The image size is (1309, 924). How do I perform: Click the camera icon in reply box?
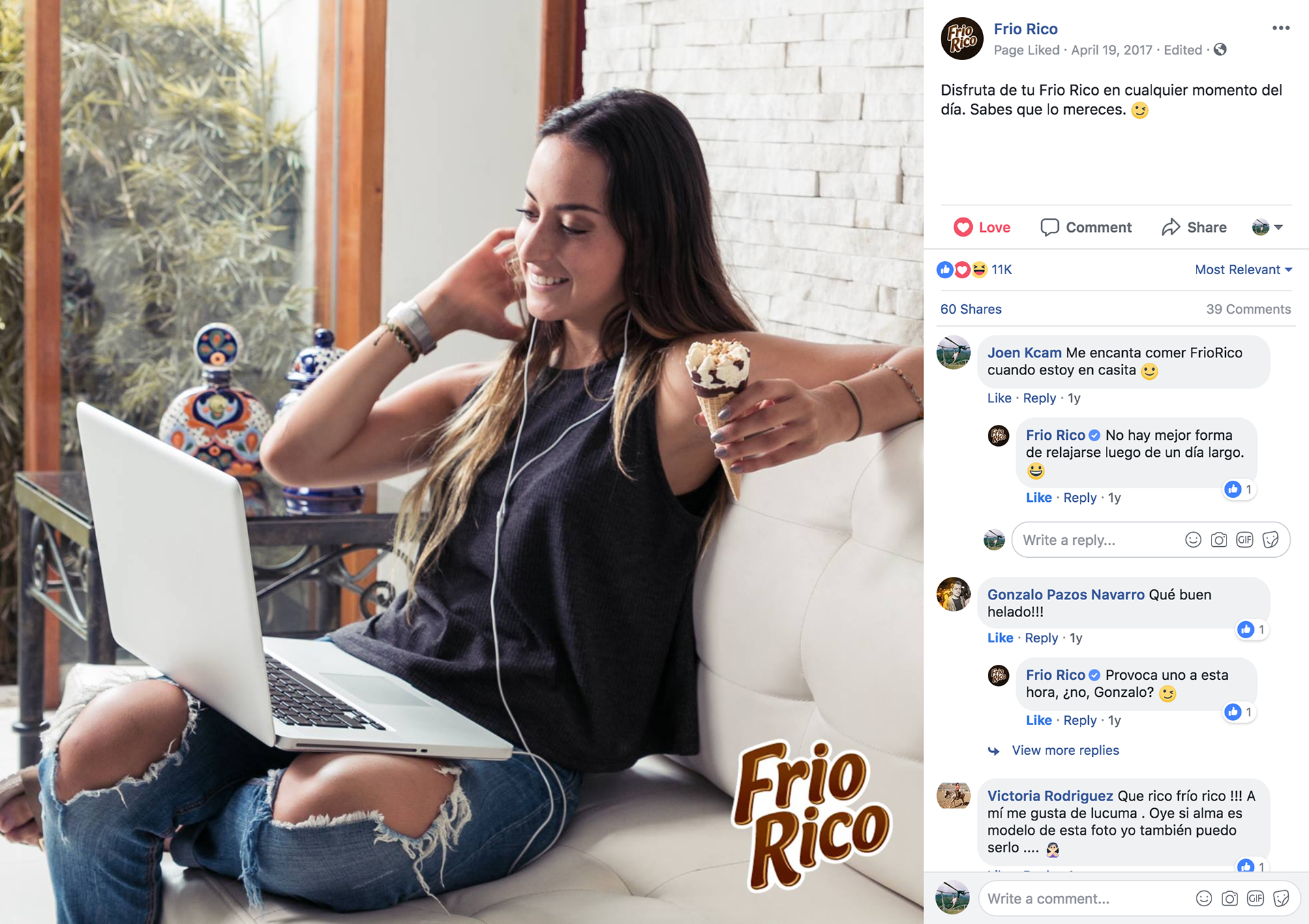1219,540
